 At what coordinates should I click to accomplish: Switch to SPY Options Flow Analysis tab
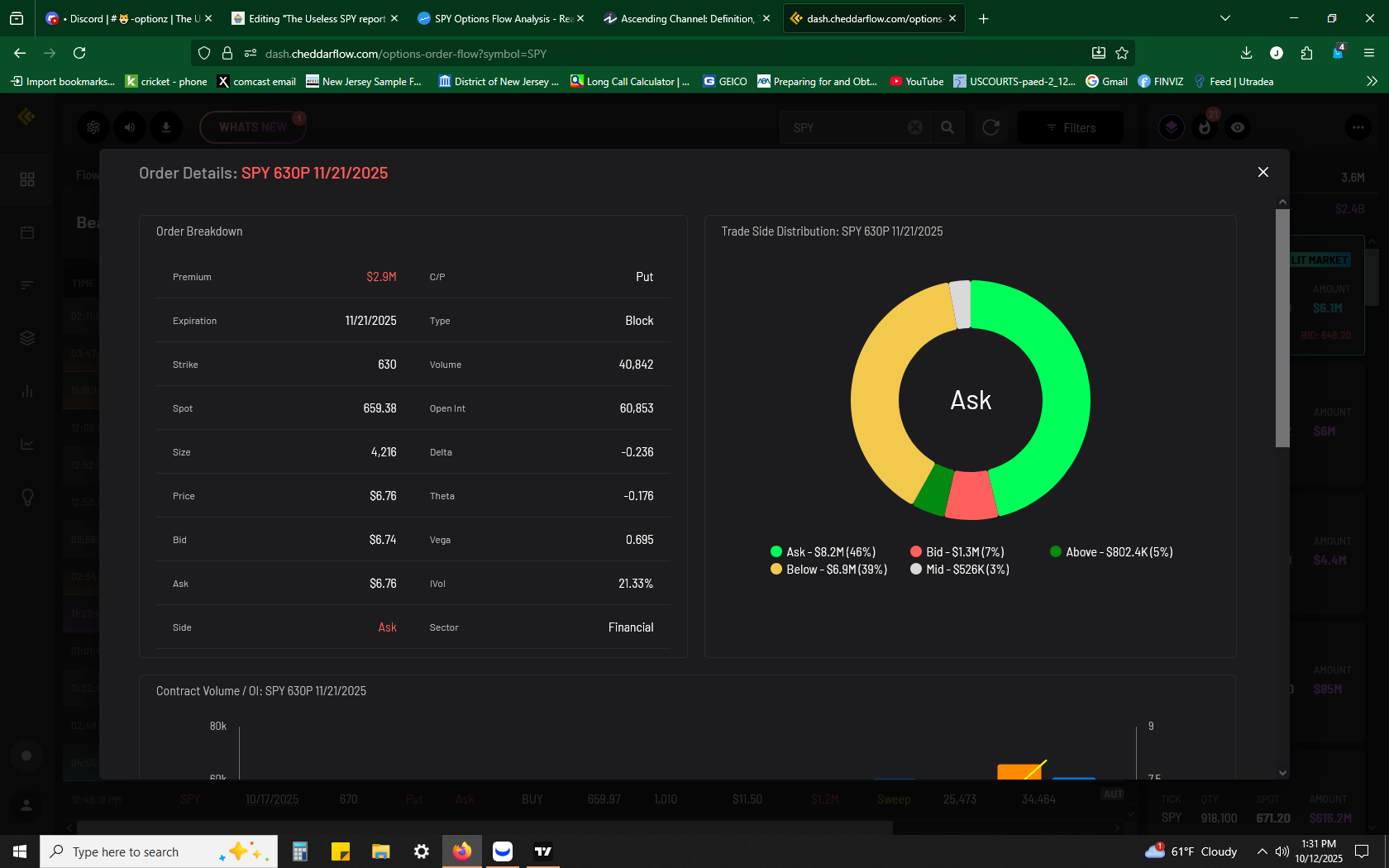click(x=501, y=18)
